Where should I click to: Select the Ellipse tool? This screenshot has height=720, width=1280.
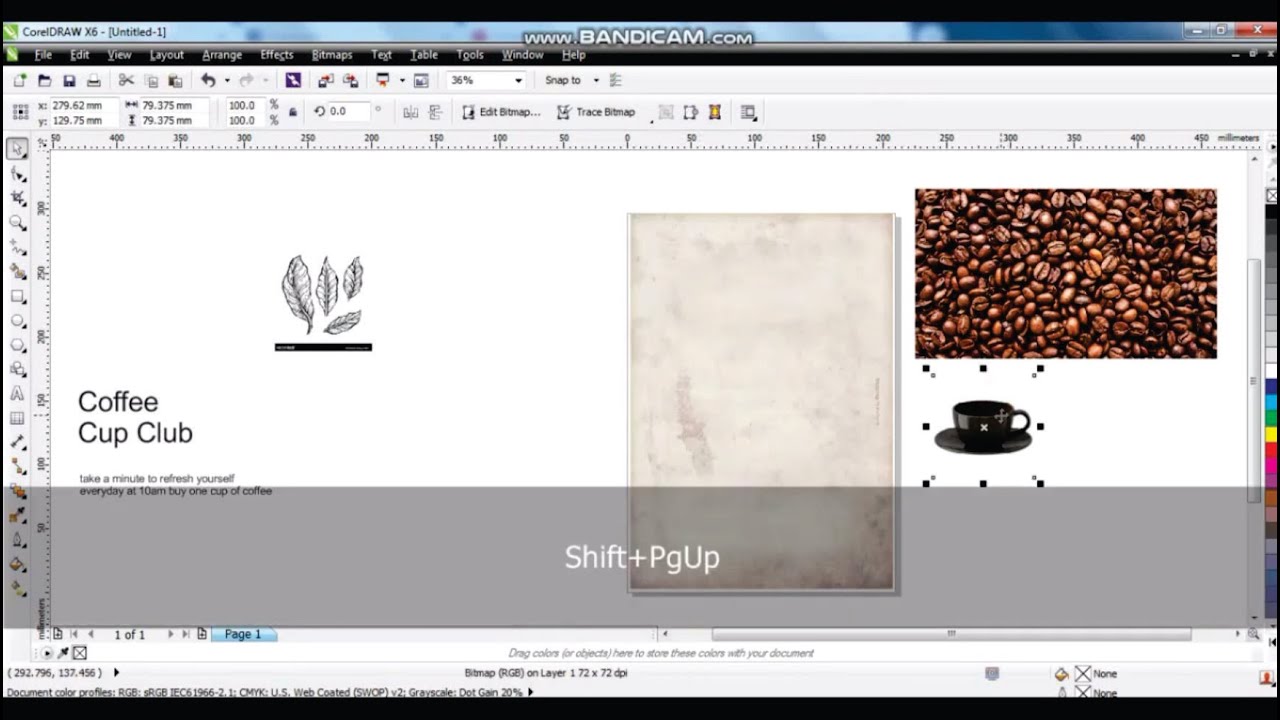point(17,320)
